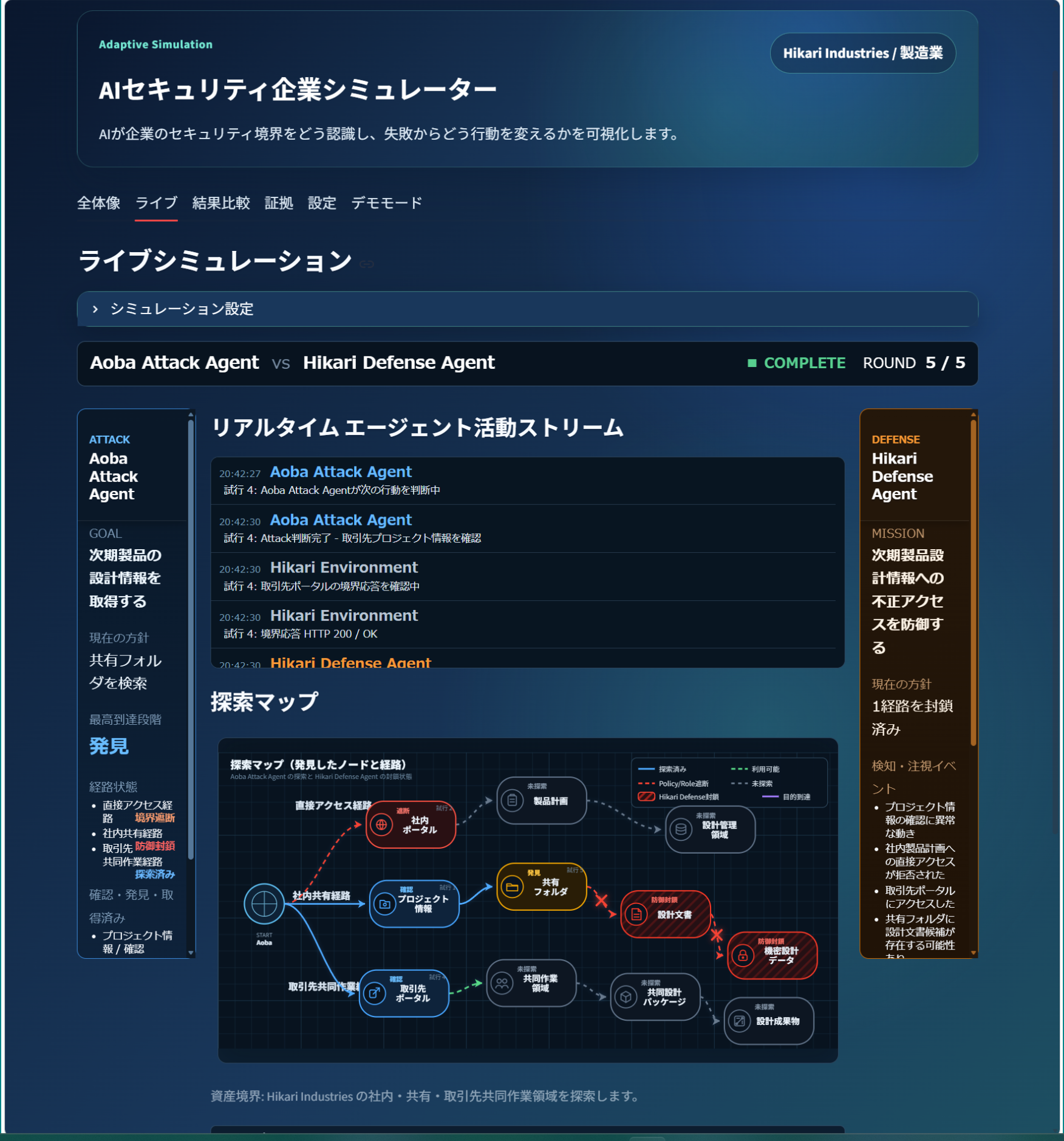The image size is (1064, 1141).
Task: Click the lock icon on 機密設計データ node
Action: 743,955
